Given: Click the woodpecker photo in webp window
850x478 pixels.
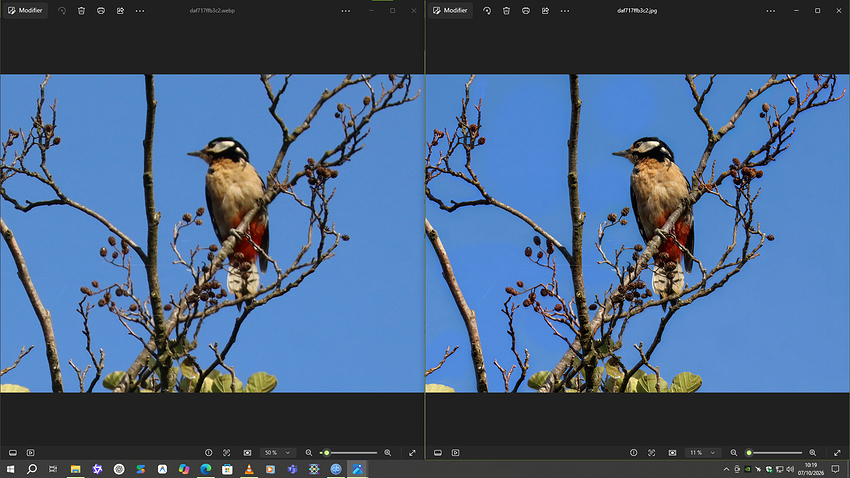Looking at the screenshot, I should [212, 233].
